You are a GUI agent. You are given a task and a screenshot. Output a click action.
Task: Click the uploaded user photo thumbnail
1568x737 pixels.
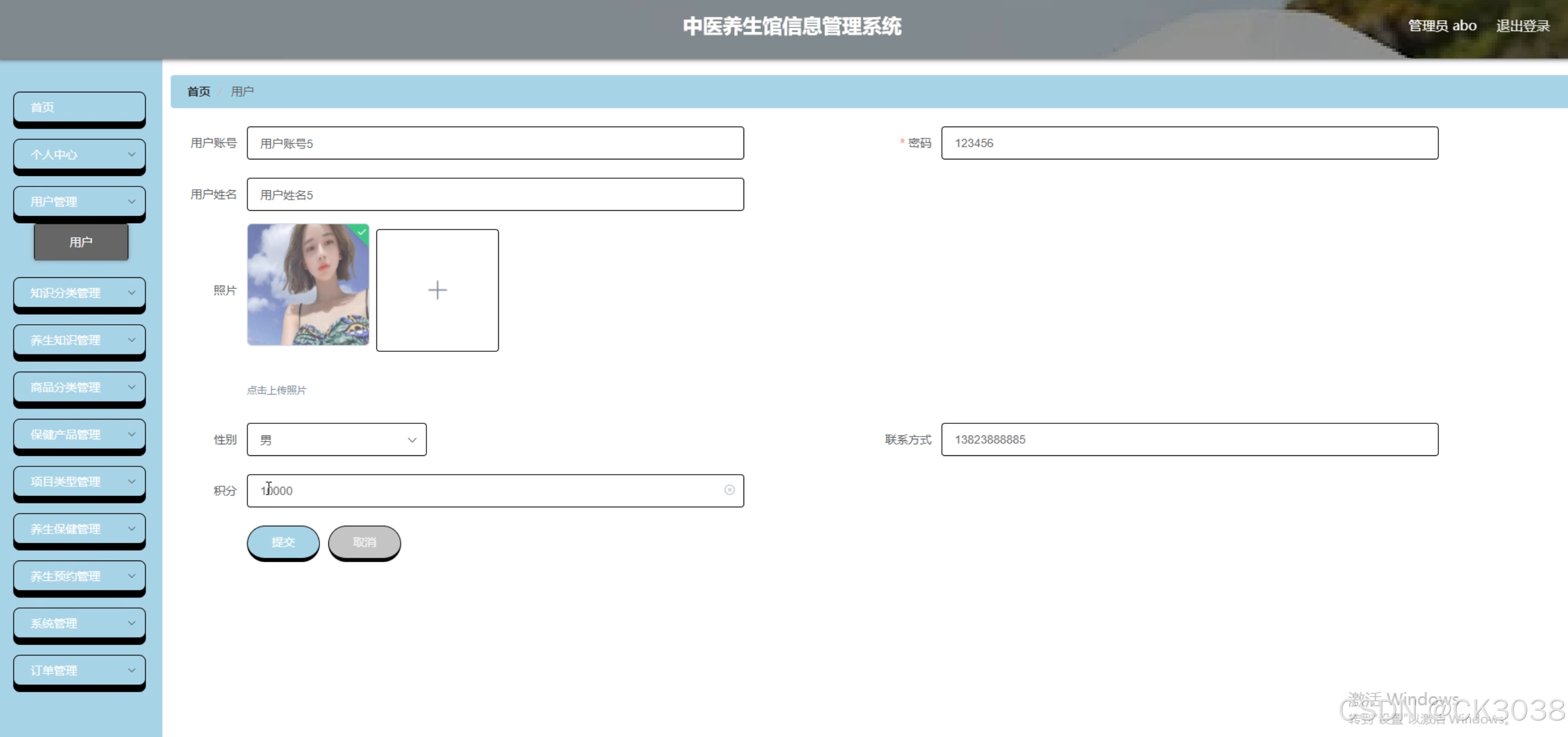(x=307, y=284)
